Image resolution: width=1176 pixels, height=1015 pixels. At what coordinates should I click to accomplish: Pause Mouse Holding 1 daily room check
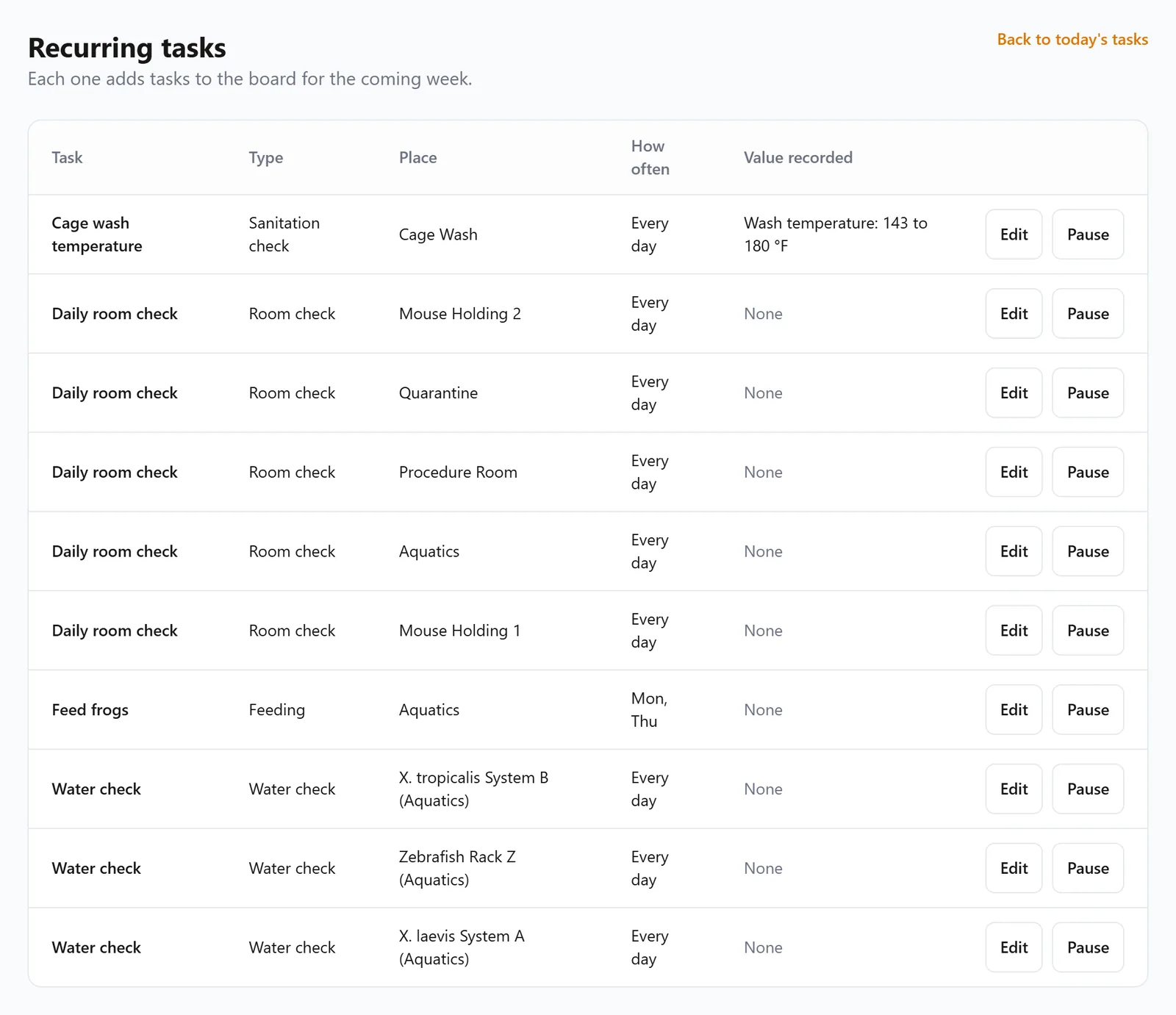click(1088, 631)
